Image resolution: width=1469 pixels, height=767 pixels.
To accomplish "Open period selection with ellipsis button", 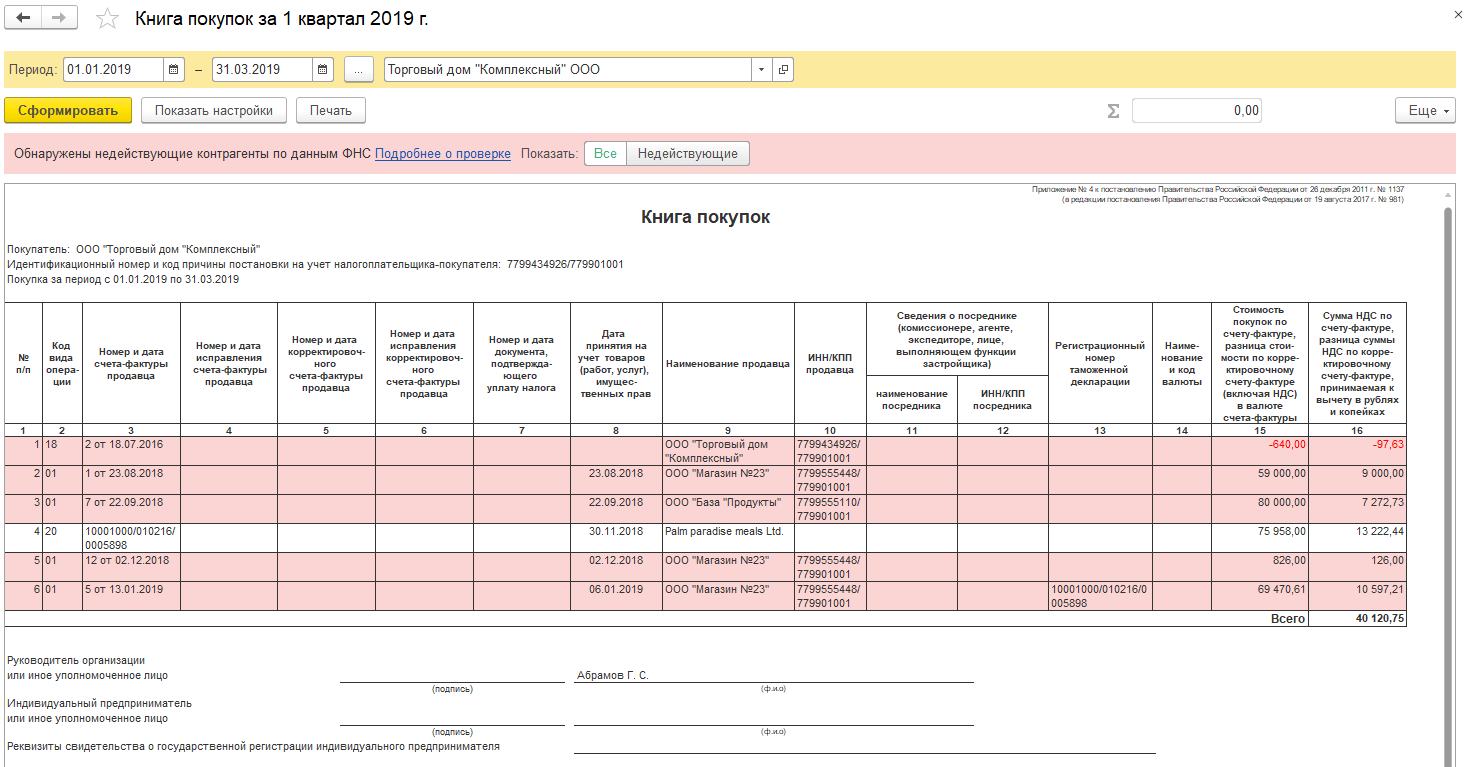I will coord(359,70).
